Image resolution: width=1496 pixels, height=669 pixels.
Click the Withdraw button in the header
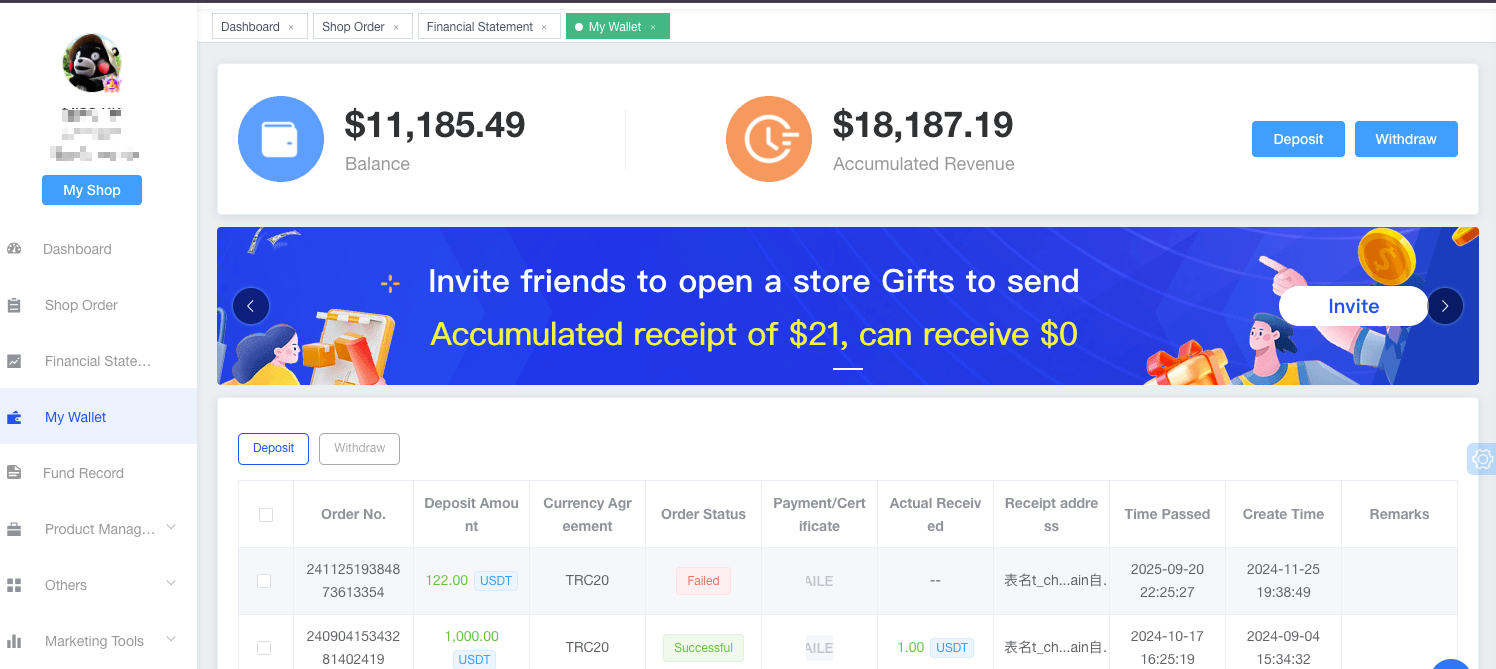pyautogui.click(x=1406, y=139)
